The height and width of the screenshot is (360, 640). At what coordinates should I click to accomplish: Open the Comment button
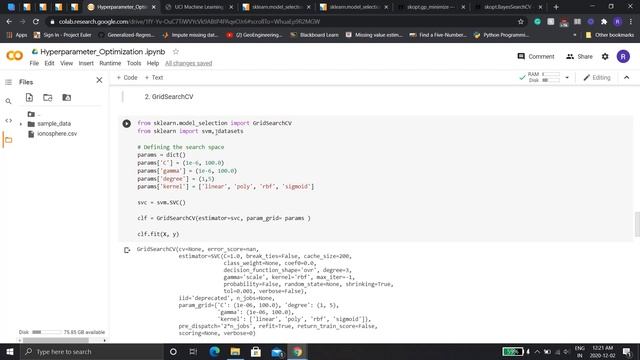tap(536, 56)
